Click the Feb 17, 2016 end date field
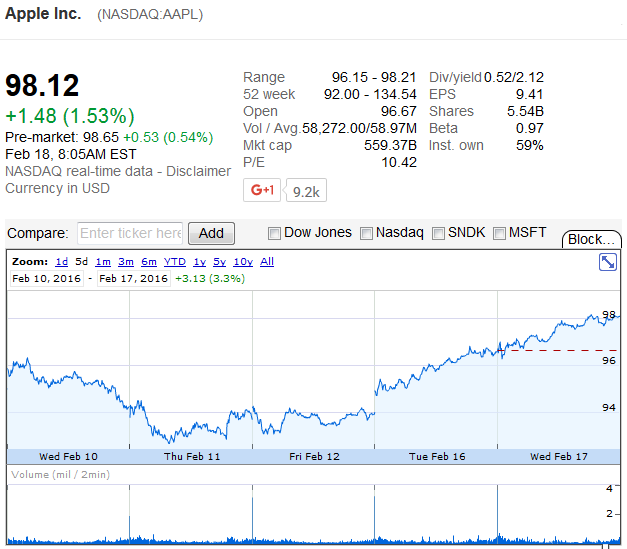627x549 pixels. tap(134, 278)
